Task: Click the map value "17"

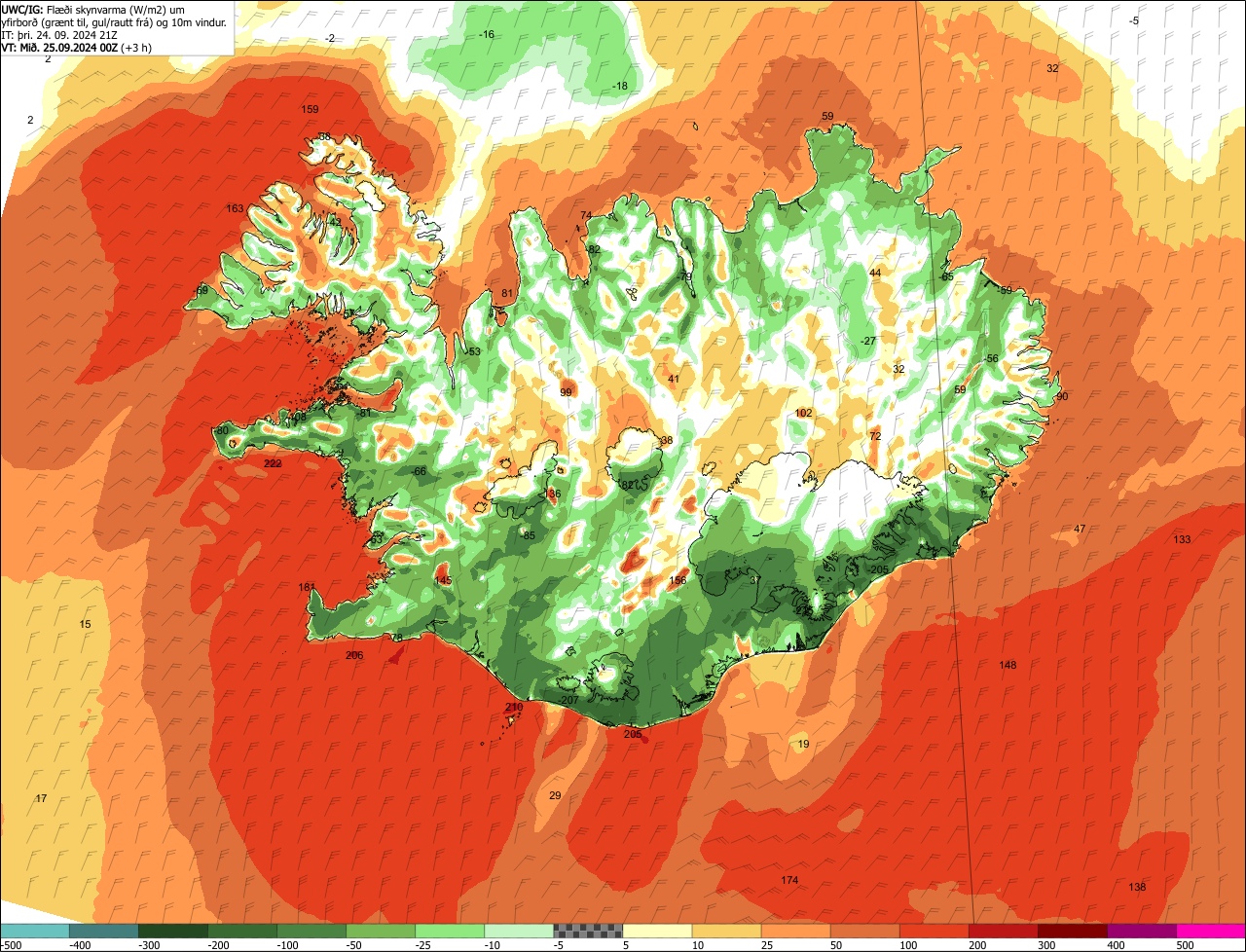Action: coord(41,798)
